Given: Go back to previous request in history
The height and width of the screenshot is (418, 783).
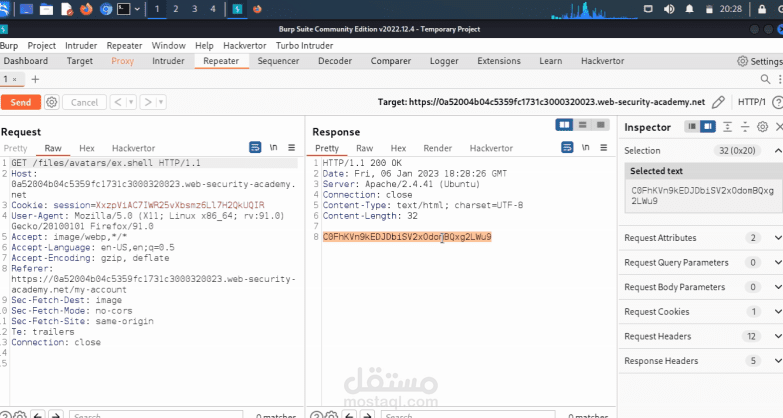Looking at the screenshot, I should 117,102.
